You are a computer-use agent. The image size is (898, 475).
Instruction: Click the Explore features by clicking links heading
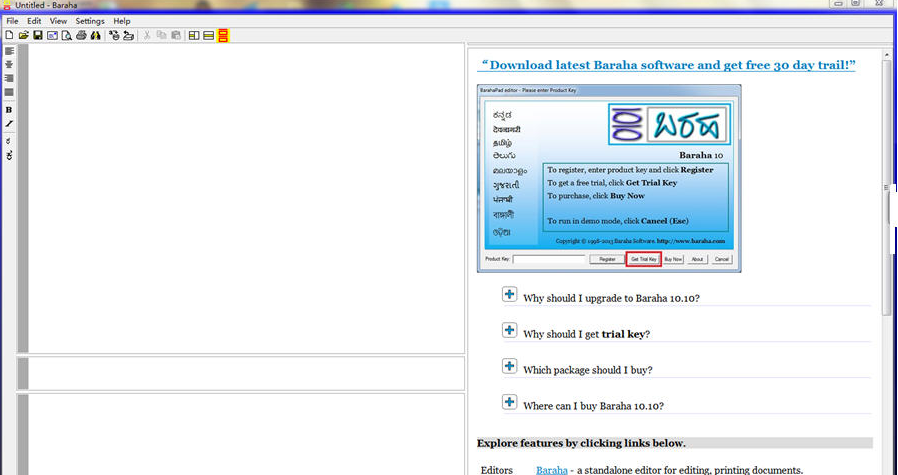581,443
